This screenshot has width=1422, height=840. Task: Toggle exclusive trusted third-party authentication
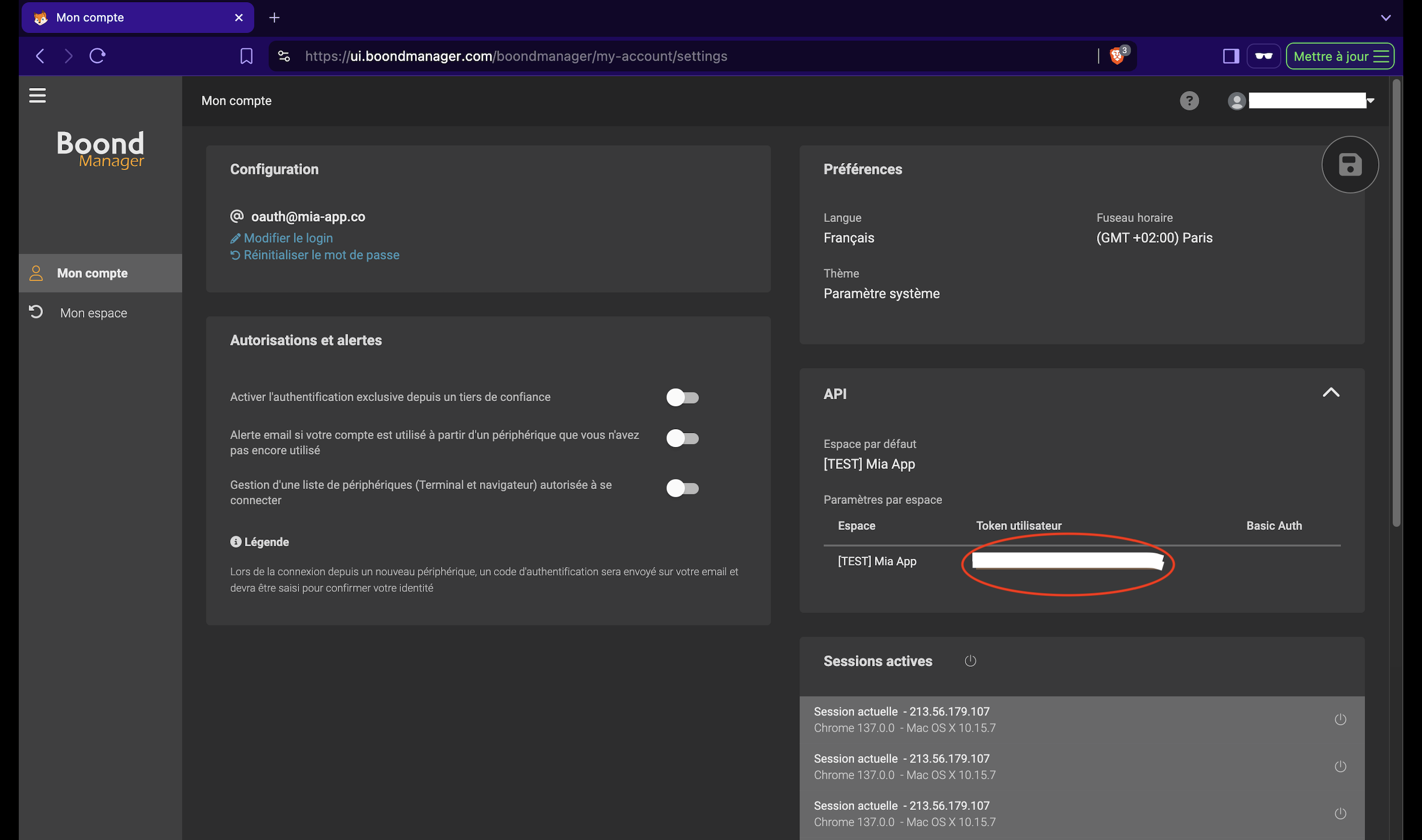coord(682,397)
